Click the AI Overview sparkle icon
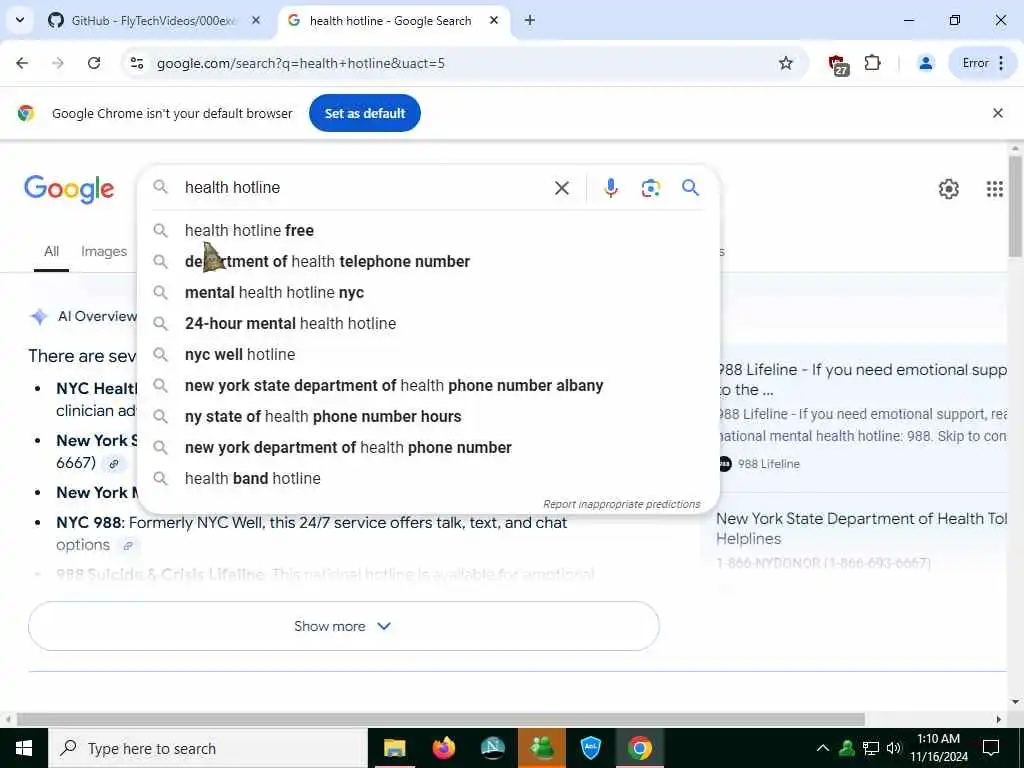 pyautogui.click(x=39, y=317)
